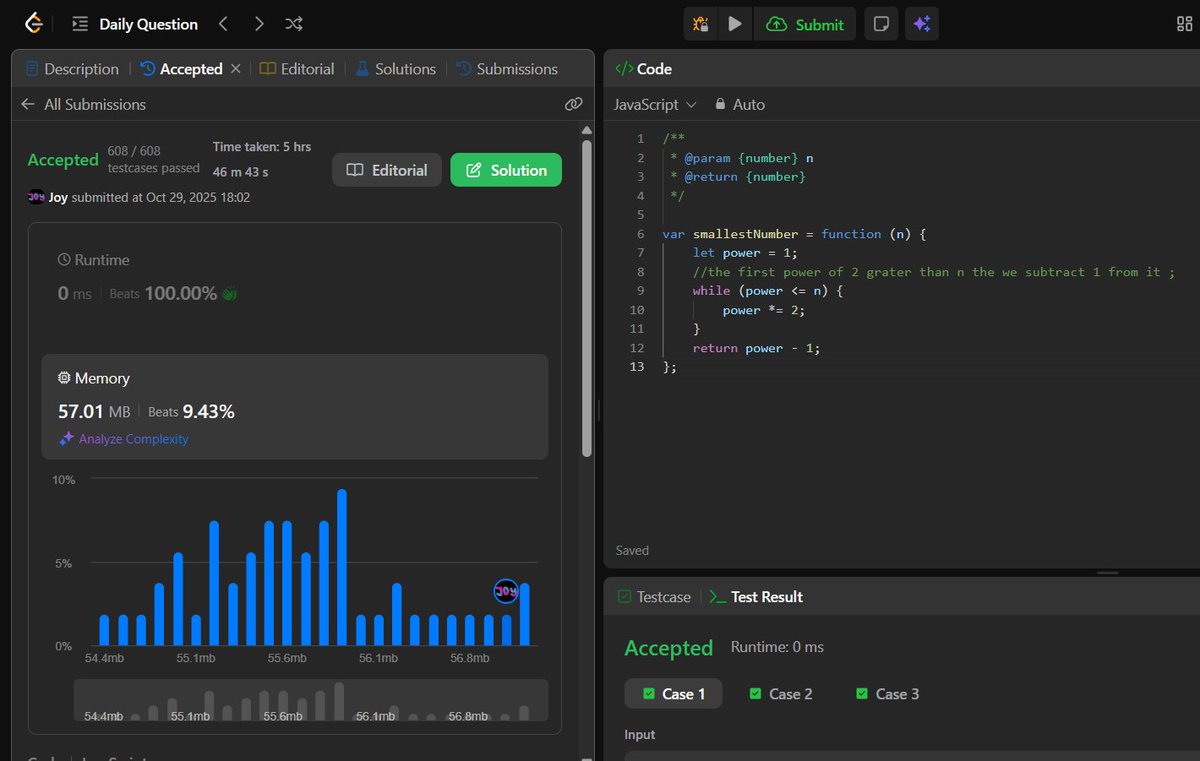Open the notes sticky icon
Screen dimensions: 1200x761
tap(879, 23)
